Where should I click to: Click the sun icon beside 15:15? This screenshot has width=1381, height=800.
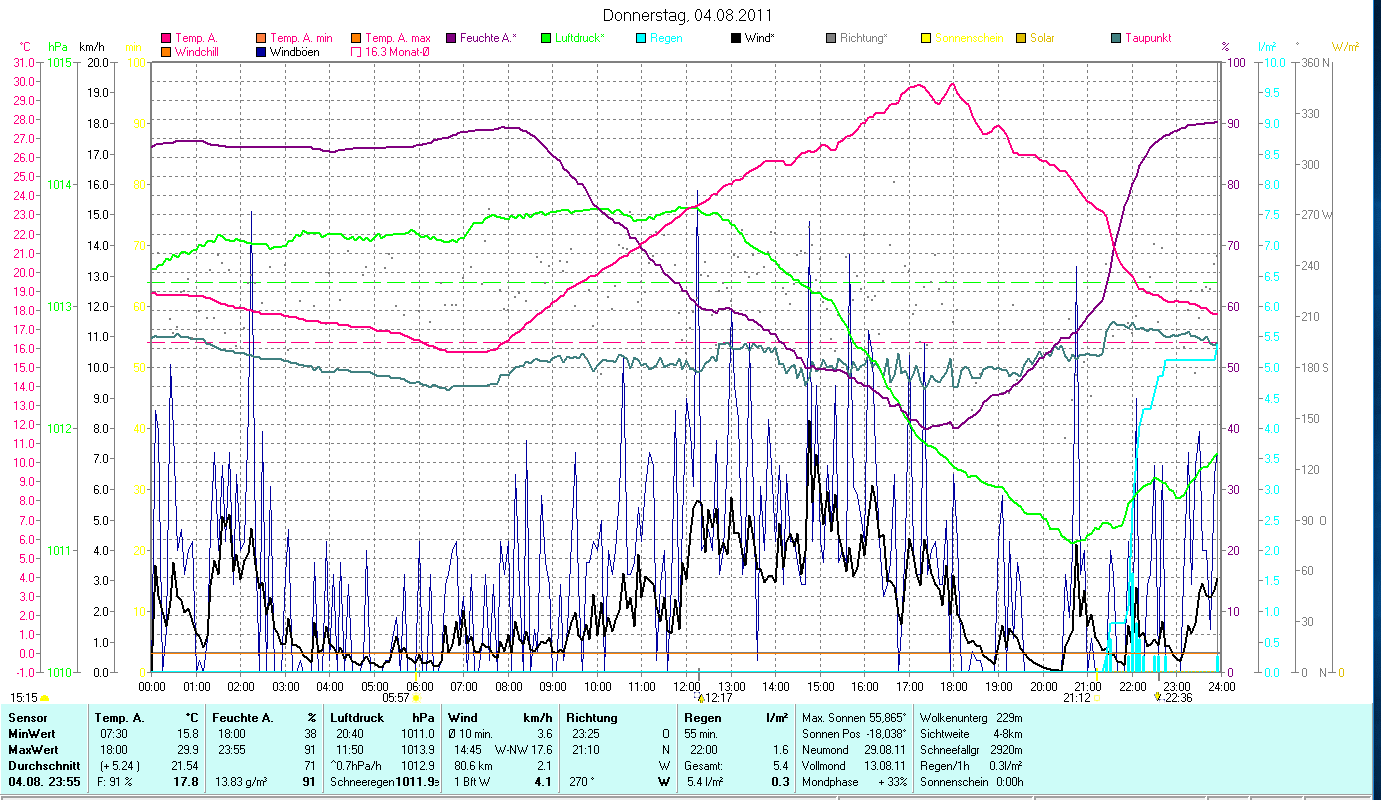point(44,698)
